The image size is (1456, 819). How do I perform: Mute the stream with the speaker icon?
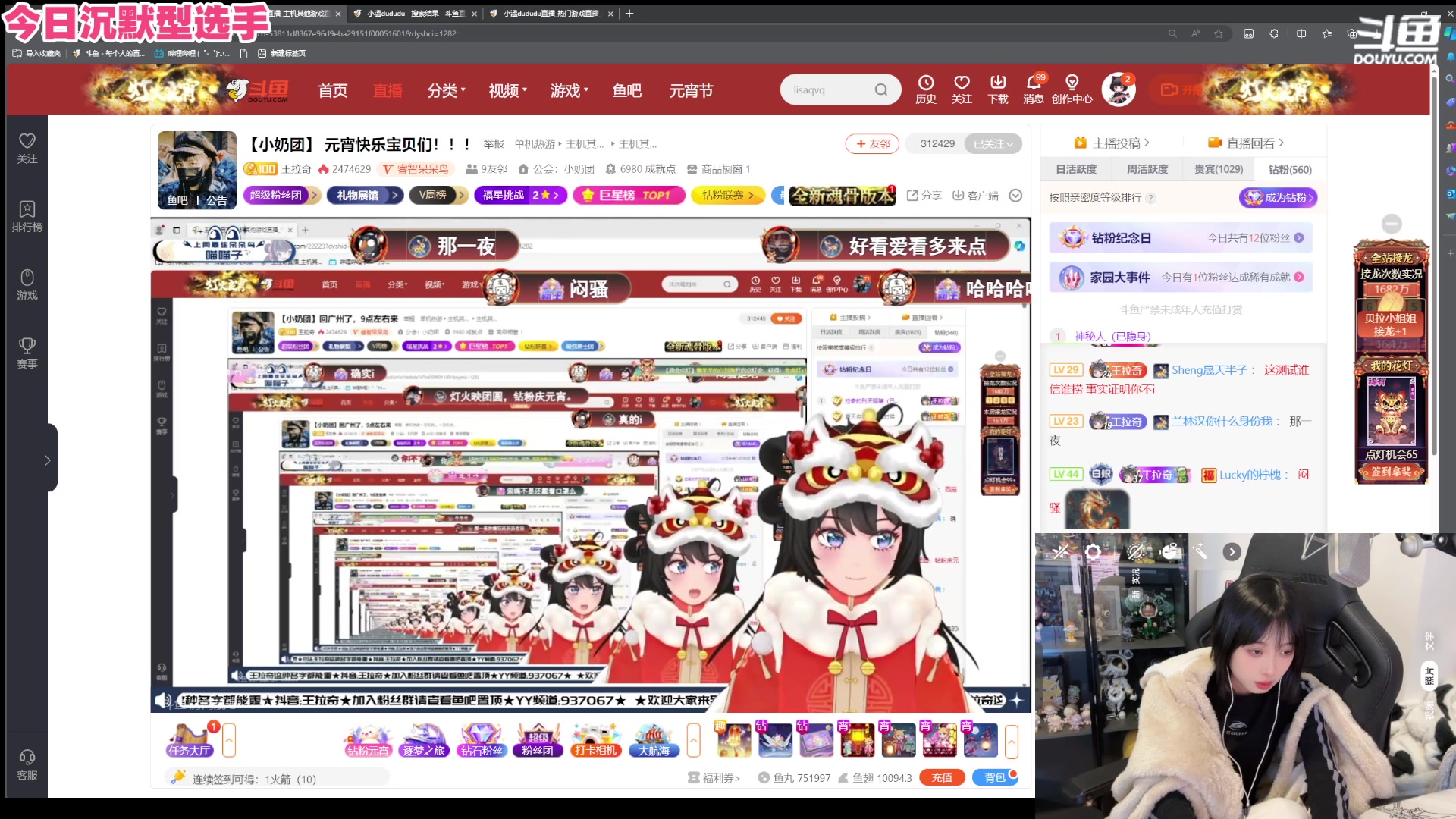tap(162, 700)
